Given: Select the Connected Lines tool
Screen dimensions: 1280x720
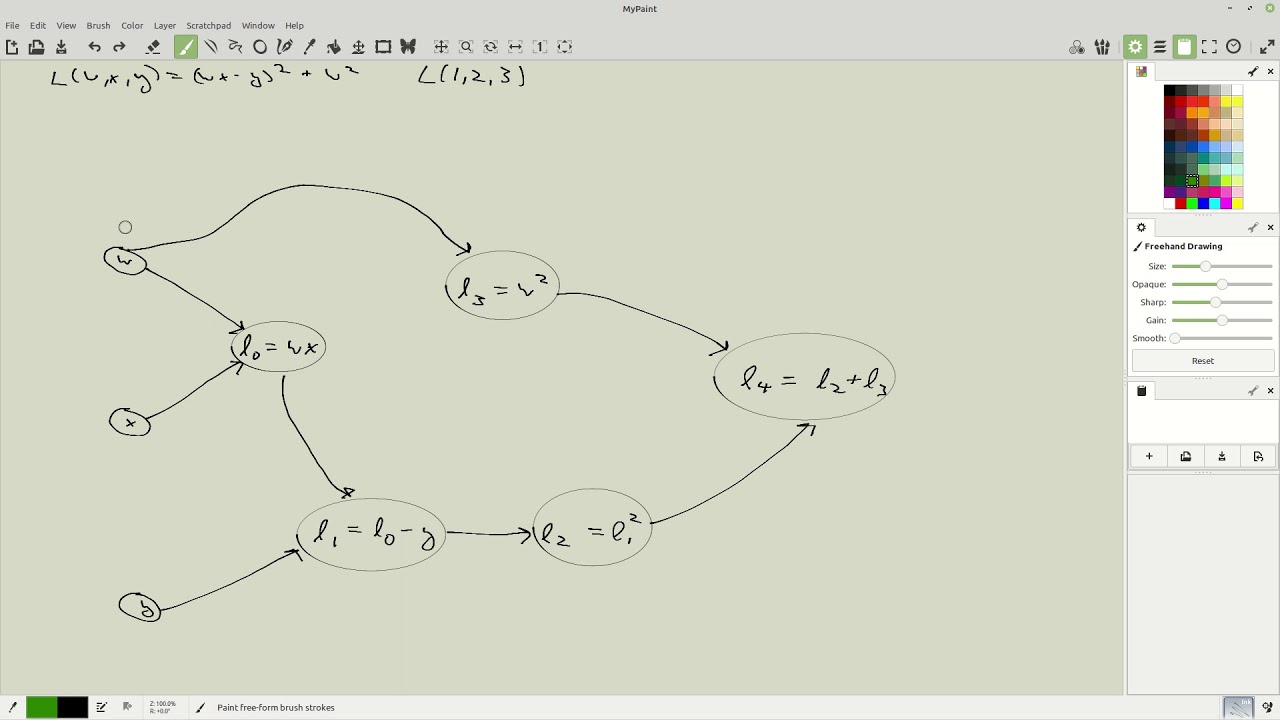Looking at the screenshot, I should tap(235, 47).
